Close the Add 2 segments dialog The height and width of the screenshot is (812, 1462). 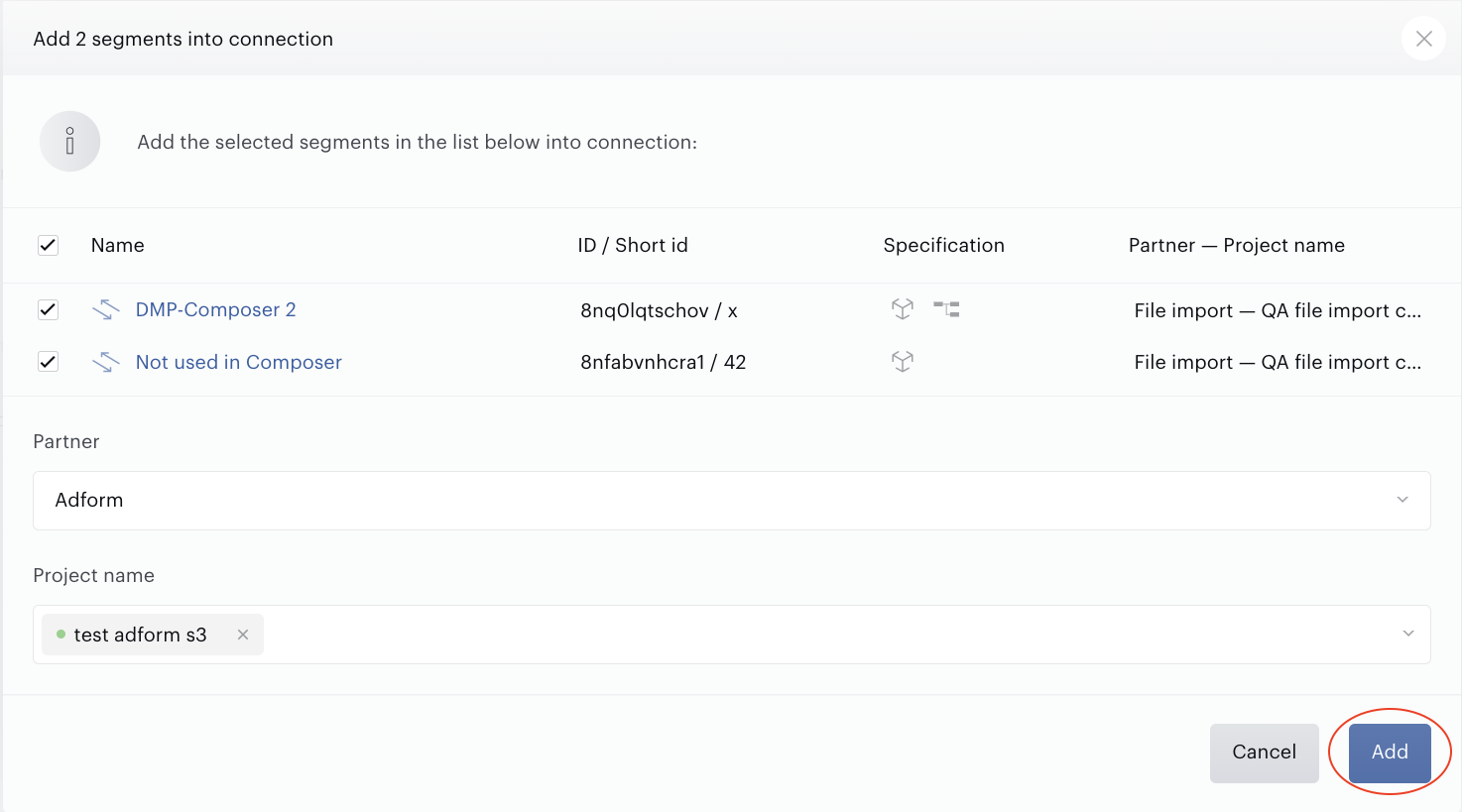1423,39
